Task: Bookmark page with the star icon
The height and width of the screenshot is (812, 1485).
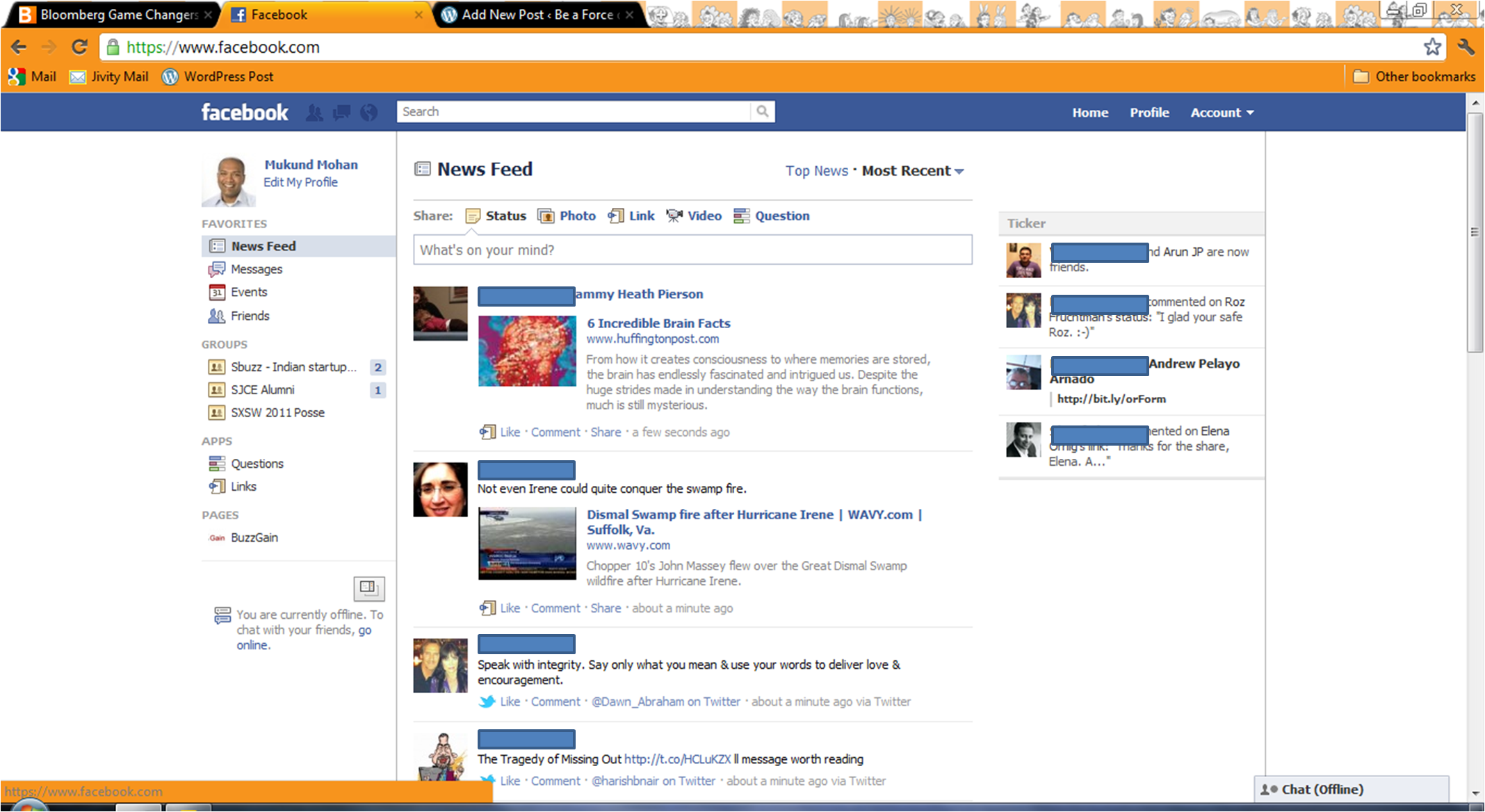Action: pos(1432,47)
